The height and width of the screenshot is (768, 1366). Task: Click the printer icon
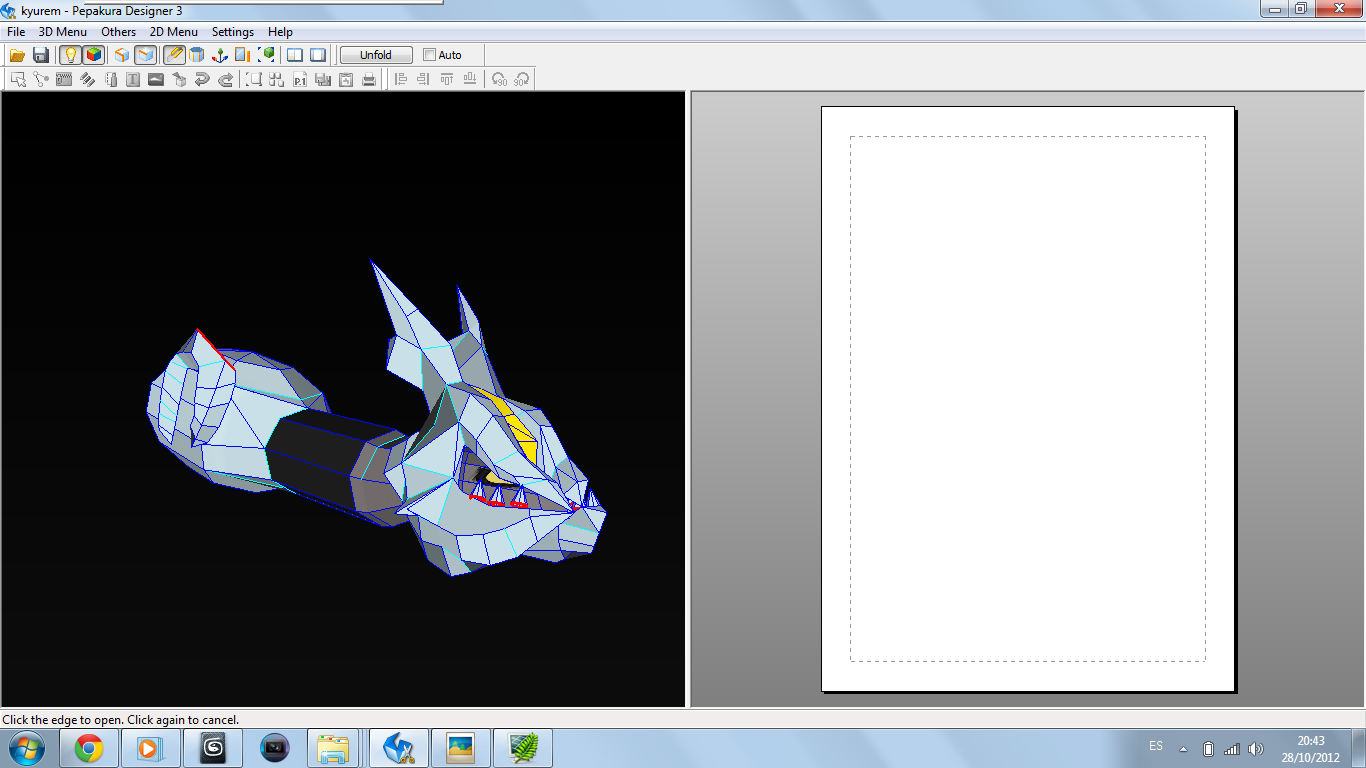(369, 79)
